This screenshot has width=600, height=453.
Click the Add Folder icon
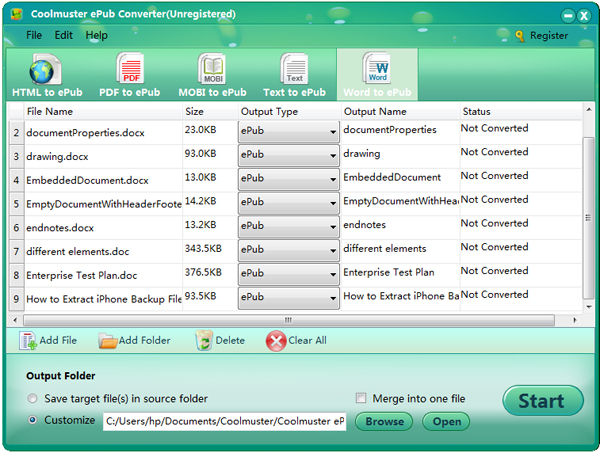(108, 341)
